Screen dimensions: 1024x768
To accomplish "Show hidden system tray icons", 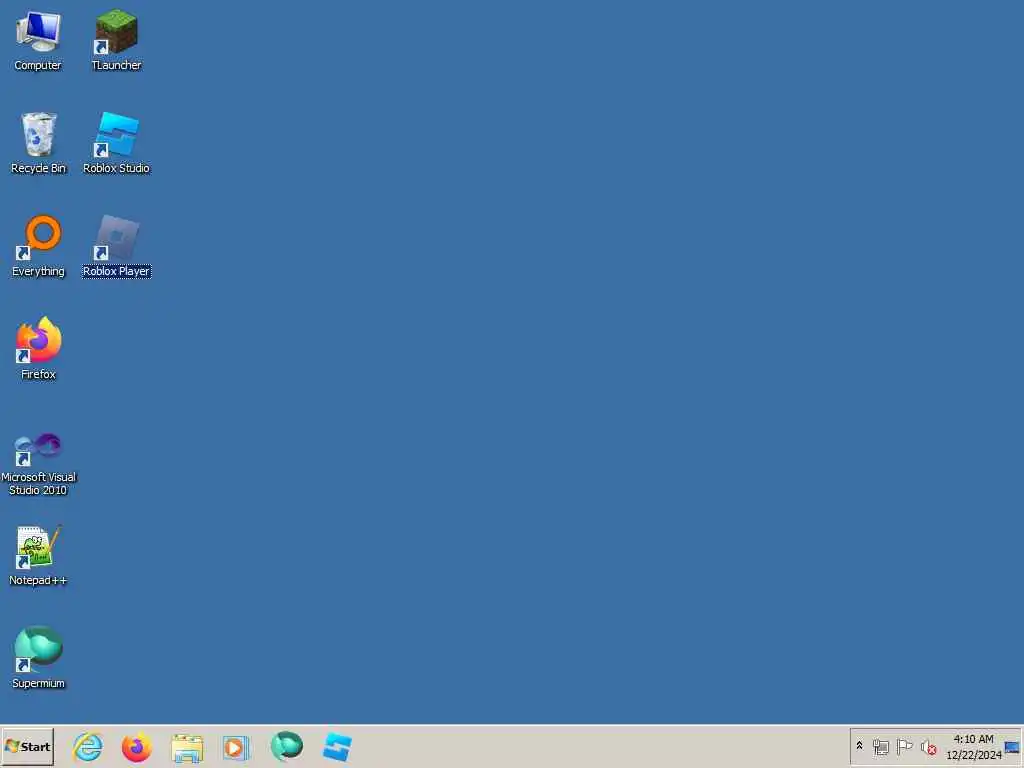I will coord(859,746).
